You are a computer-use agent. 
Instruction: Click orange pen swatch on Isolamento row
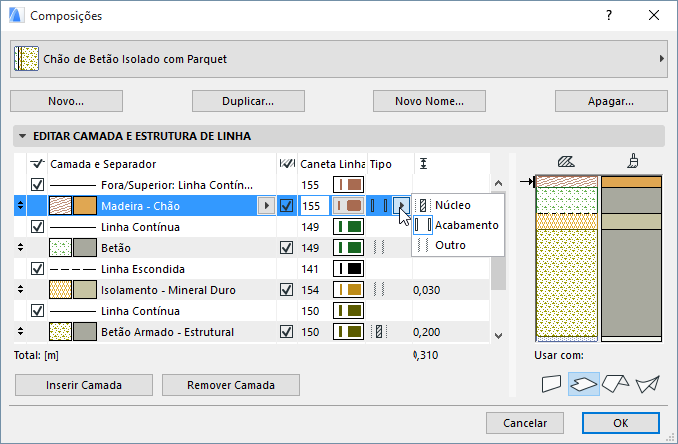click(348, 290)
